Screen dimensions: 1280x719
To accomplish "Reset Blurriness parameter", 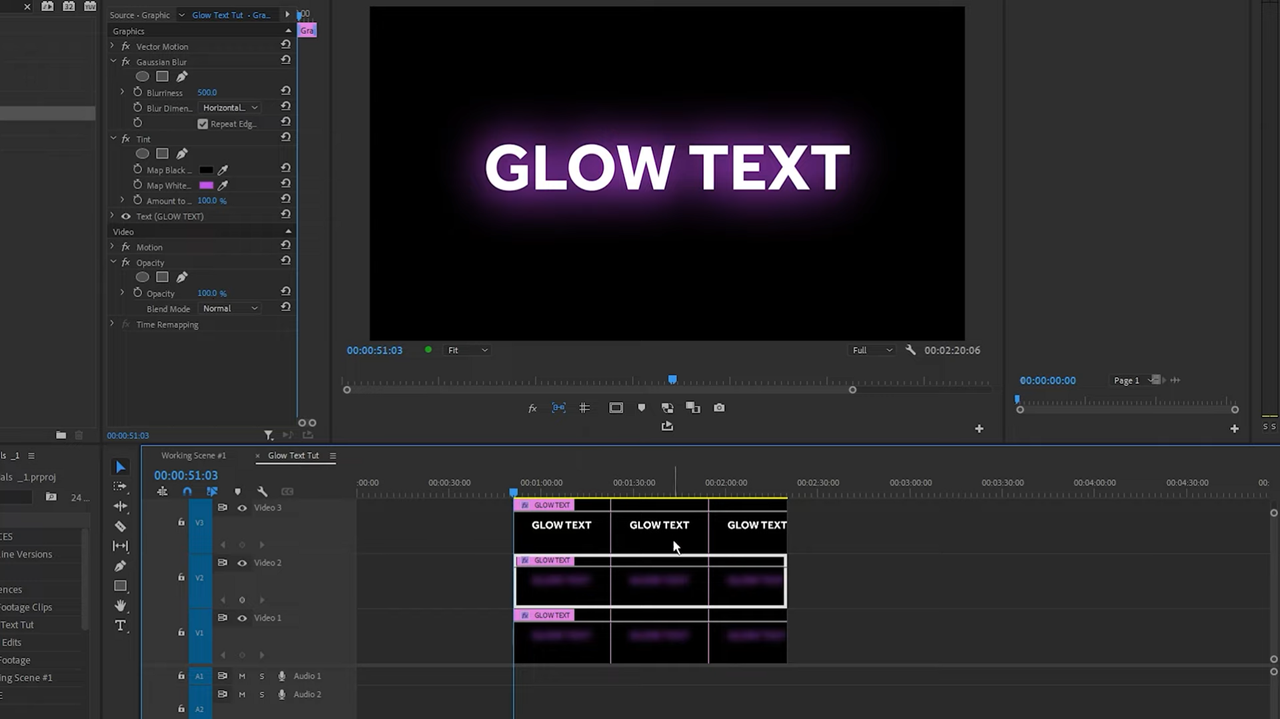I will tap(286, 91).
